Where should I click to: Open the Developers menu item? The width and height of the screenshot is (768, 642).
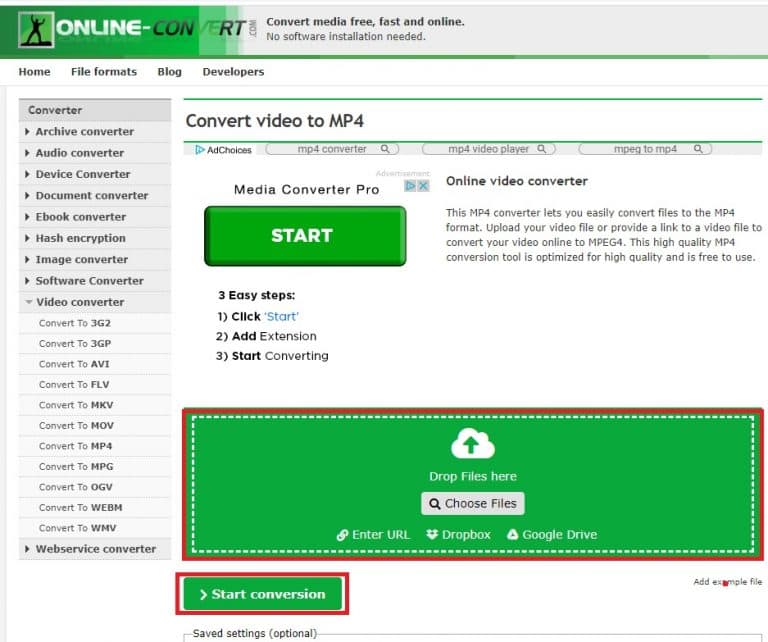(x=233, y=72)
